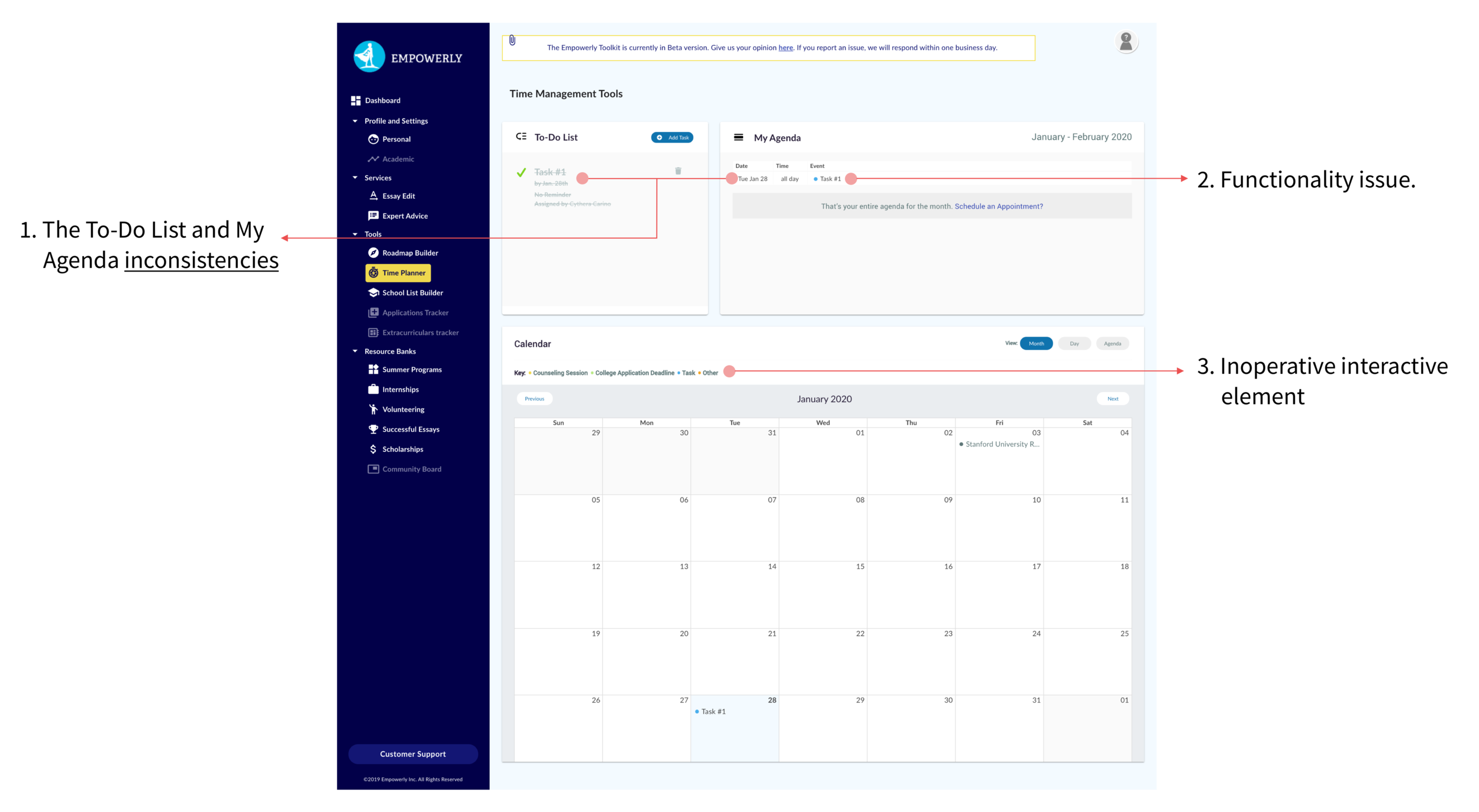Viewport: 1479px width, 812px height.
Task: Go to Next month
Action: pyautogui.click(x=1113, y=399)
